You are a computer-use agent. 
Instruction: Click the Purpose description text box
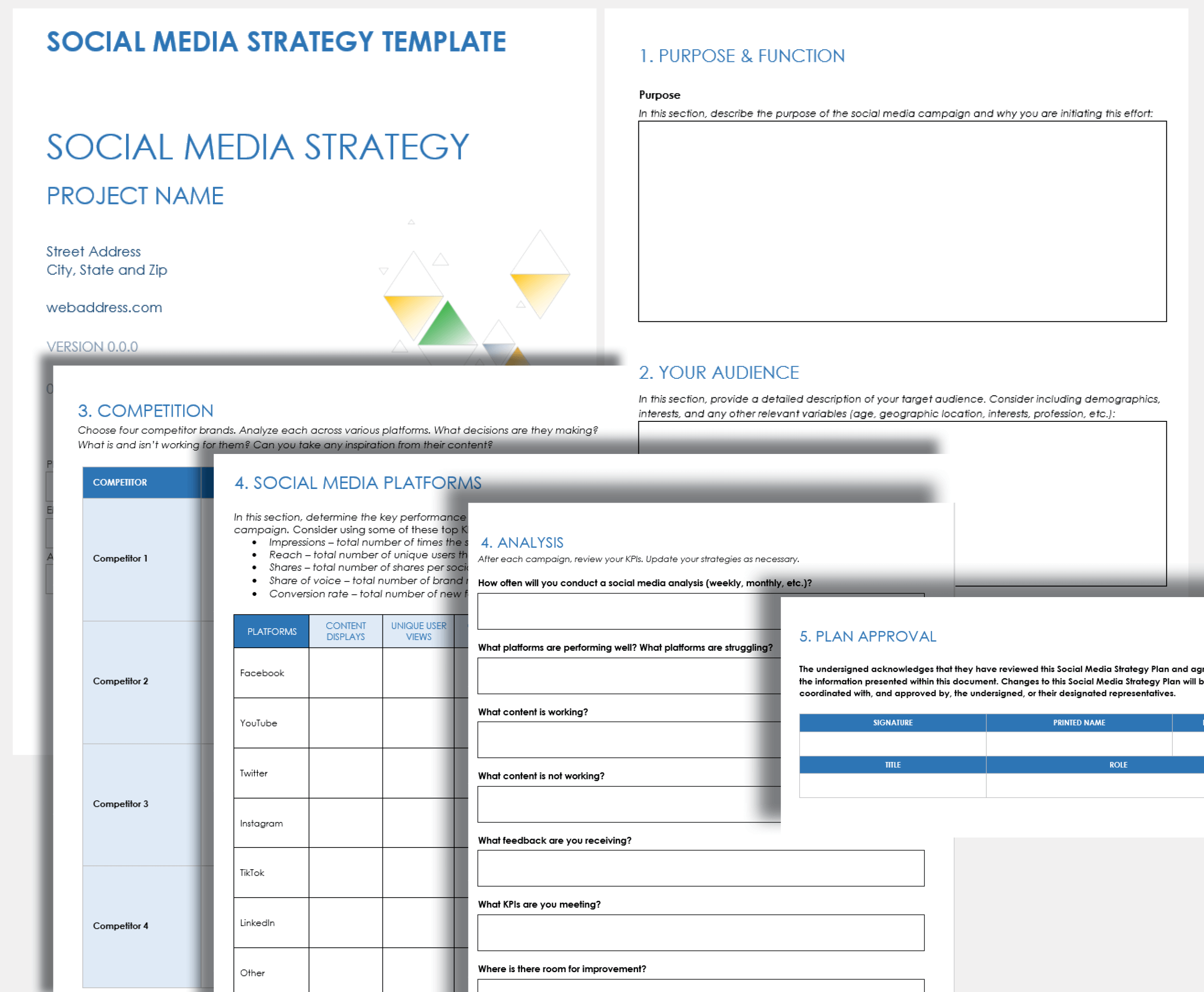(902, 221)
